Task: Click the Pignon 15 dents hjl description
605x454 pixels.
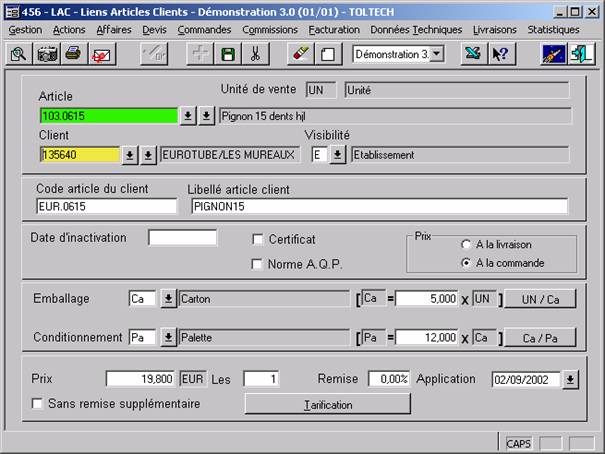Action: (395, 116)
